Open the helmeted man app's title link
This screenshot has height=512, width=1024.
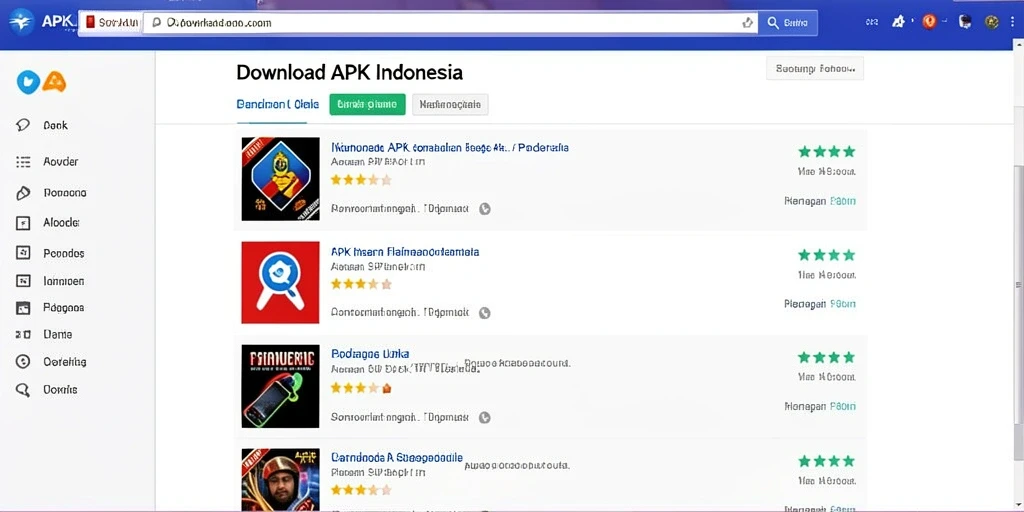pyautogui.click(x=396, y=457)
